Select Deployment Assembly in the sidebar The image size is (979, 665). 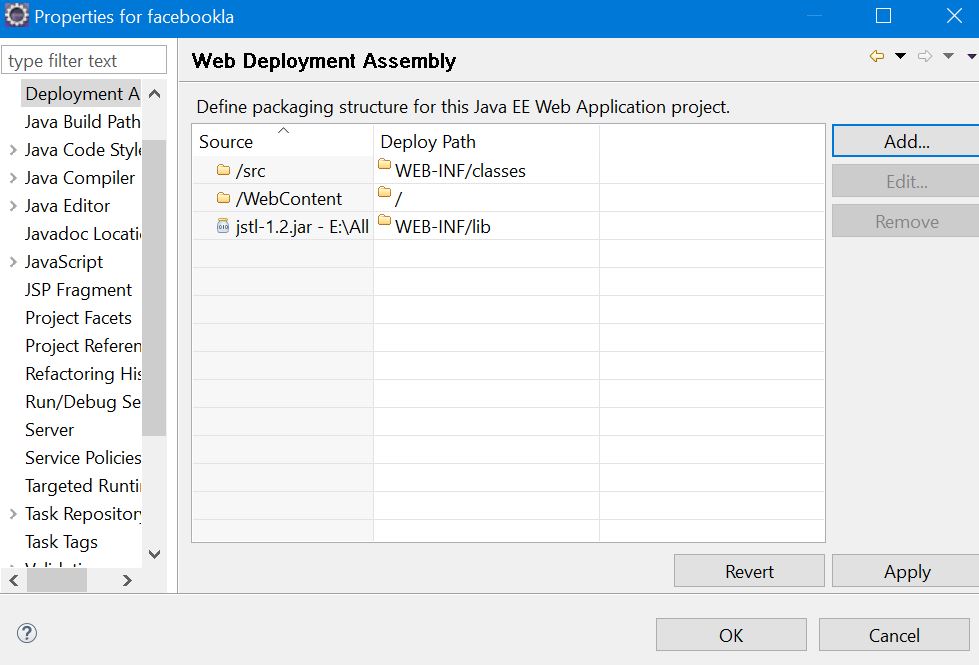click(80, 93)
